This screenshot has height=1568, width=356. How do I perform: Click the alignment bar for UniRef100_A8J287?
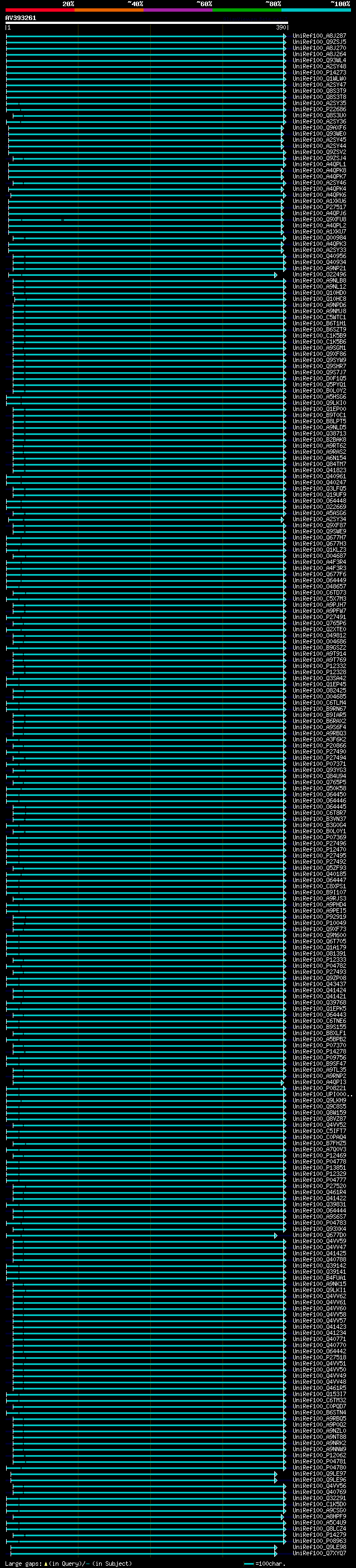click(x=146, y=36)
